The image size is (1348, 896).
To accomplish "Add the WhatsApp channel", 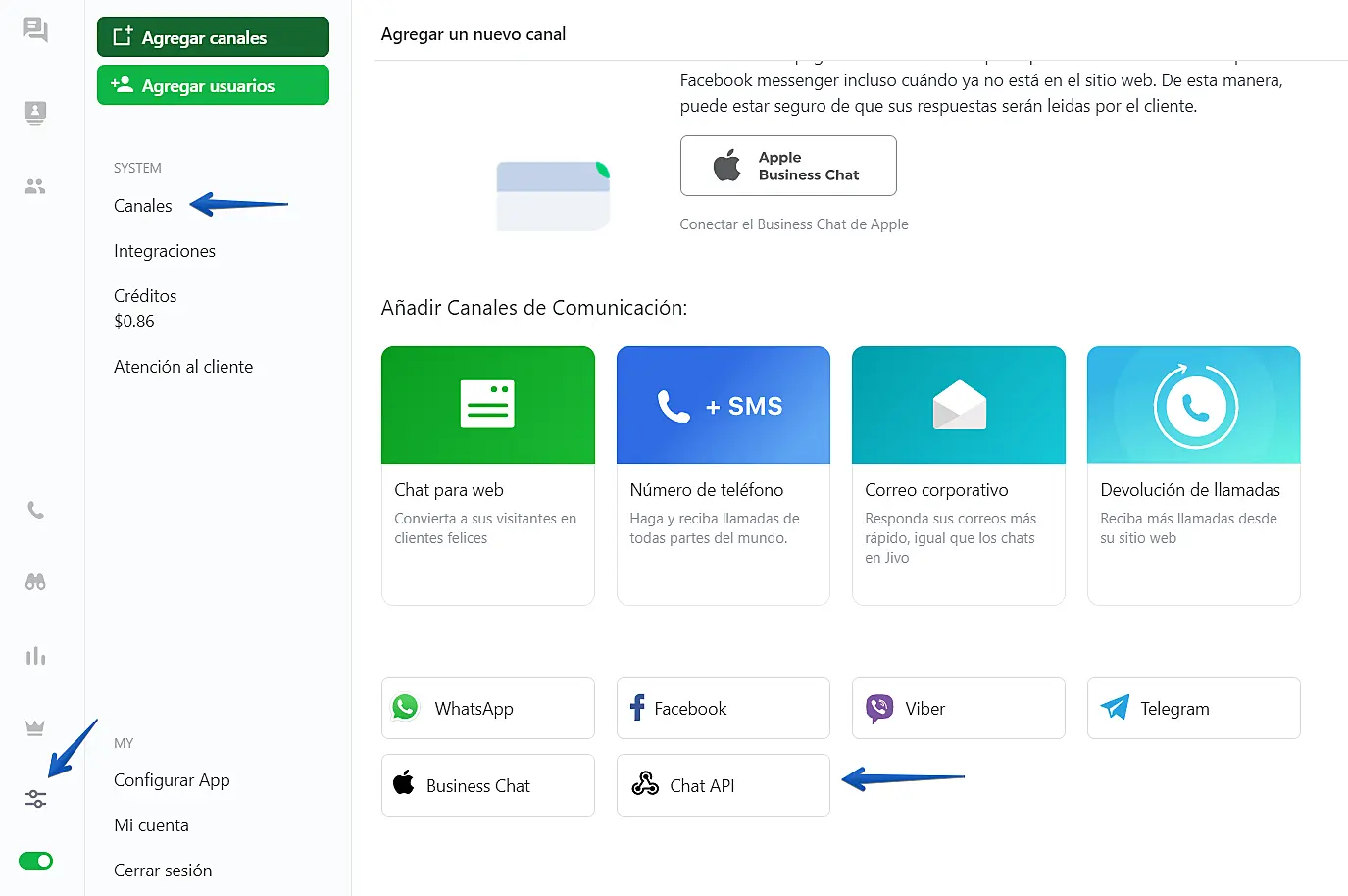I will pyautogui.click(x=487, y=708).
